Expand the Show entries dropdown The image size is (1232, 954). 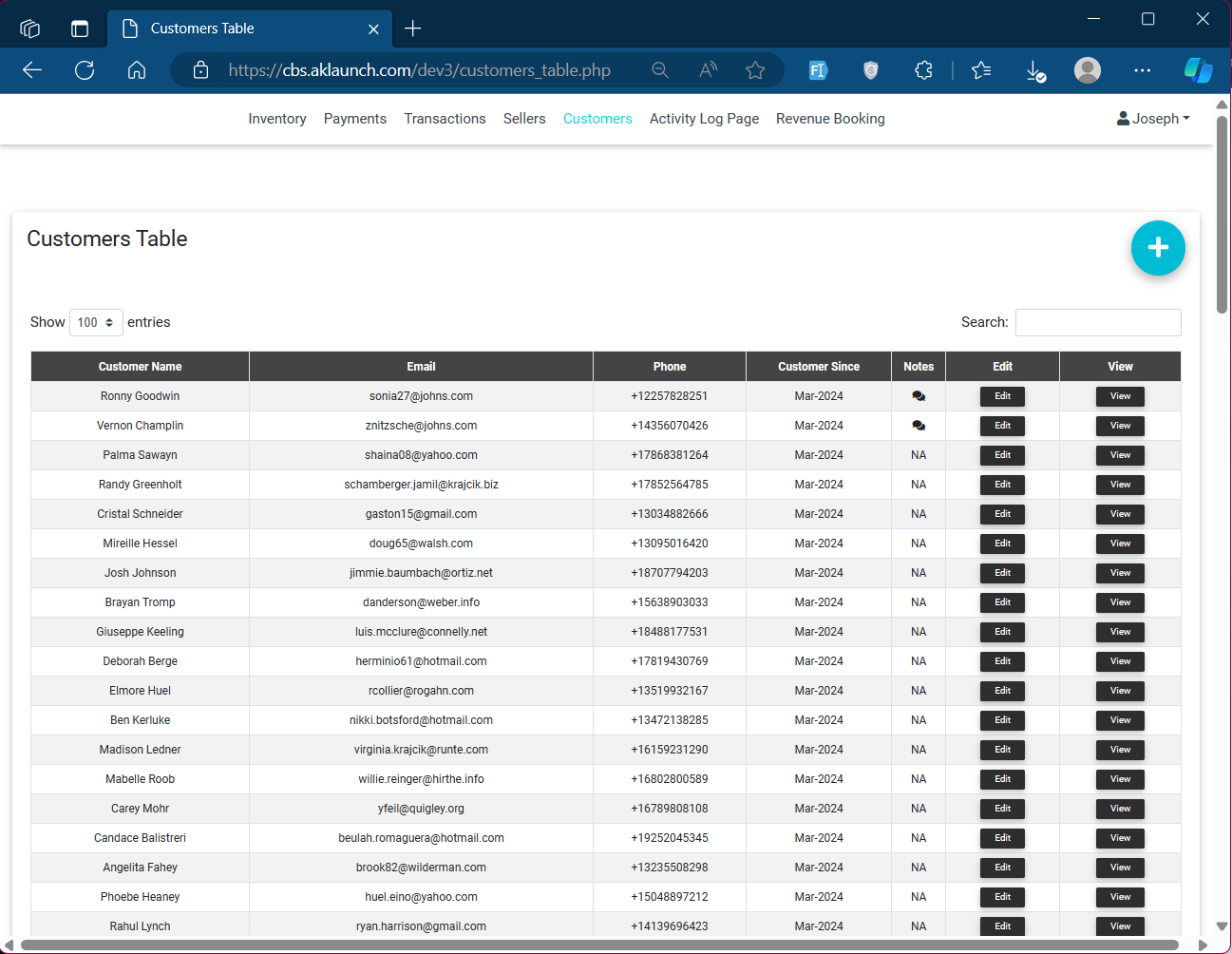pos(96,323)
